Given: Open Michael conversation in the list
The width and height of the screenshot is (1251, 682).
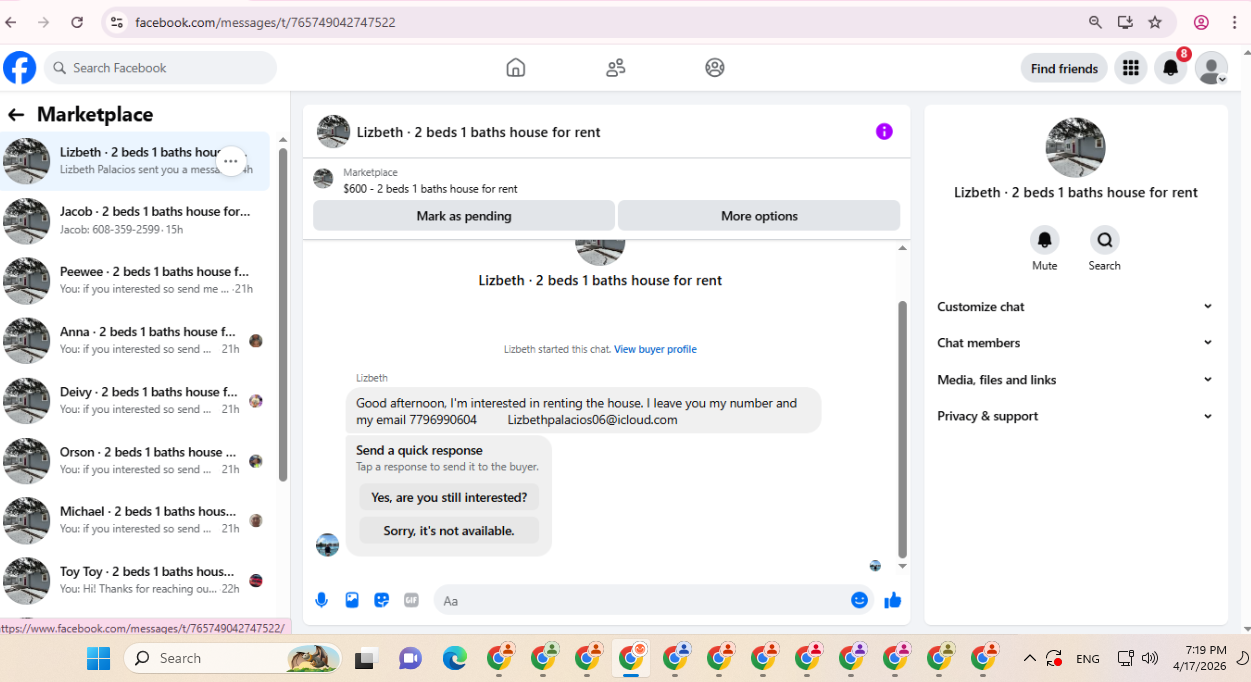Looking at the screenshot, I should [135, 520].
